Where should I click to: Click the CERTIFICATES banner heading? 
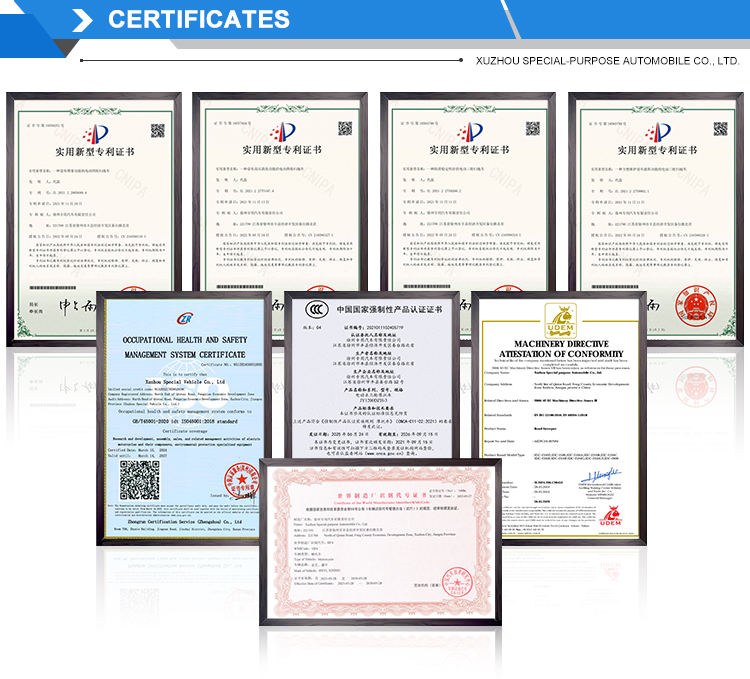[199, 20]
